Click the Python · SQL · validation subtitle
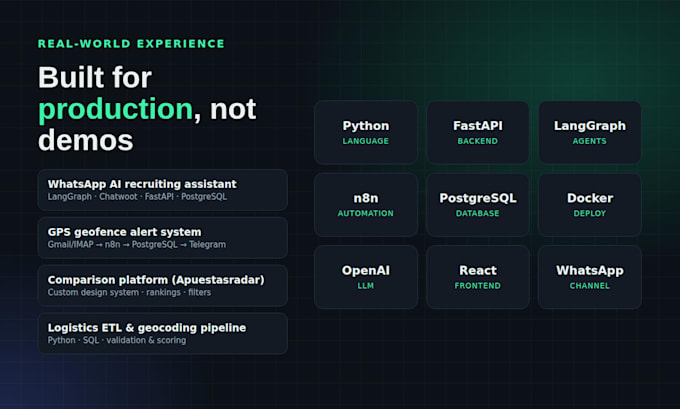Image resolution: width=680 pixels, height=409 pixels. coord(117,340)
